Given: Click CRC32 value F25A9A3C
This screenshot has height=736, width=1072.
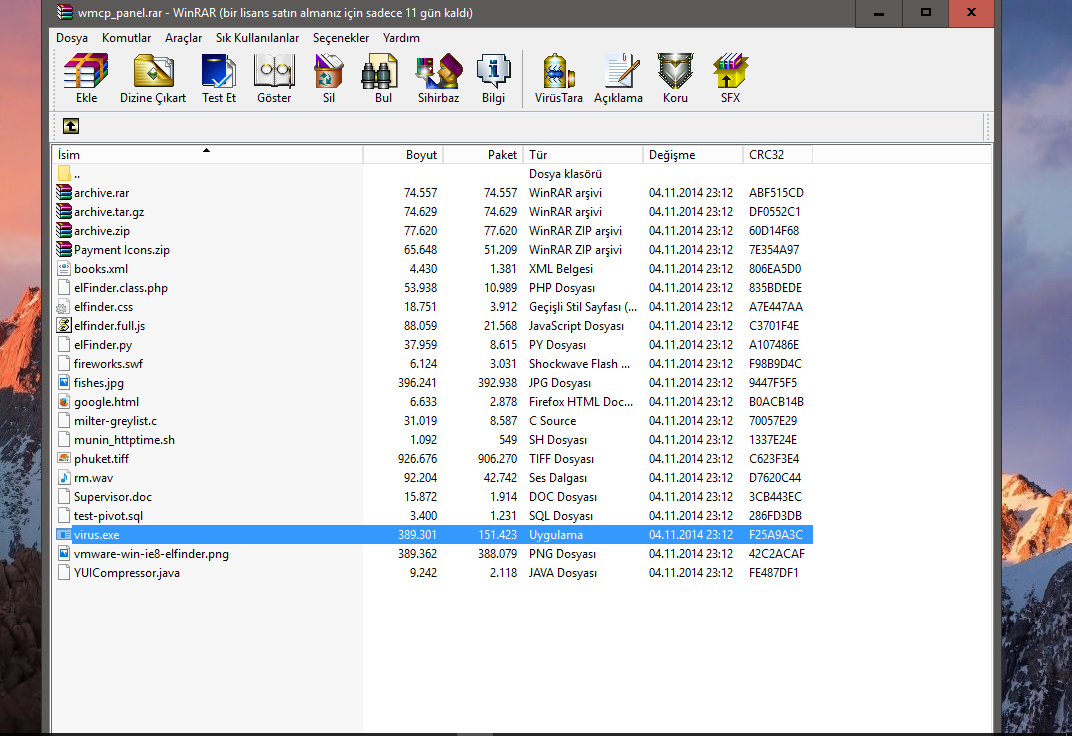Looking at the screenshot, I should [x=775, y=534].
